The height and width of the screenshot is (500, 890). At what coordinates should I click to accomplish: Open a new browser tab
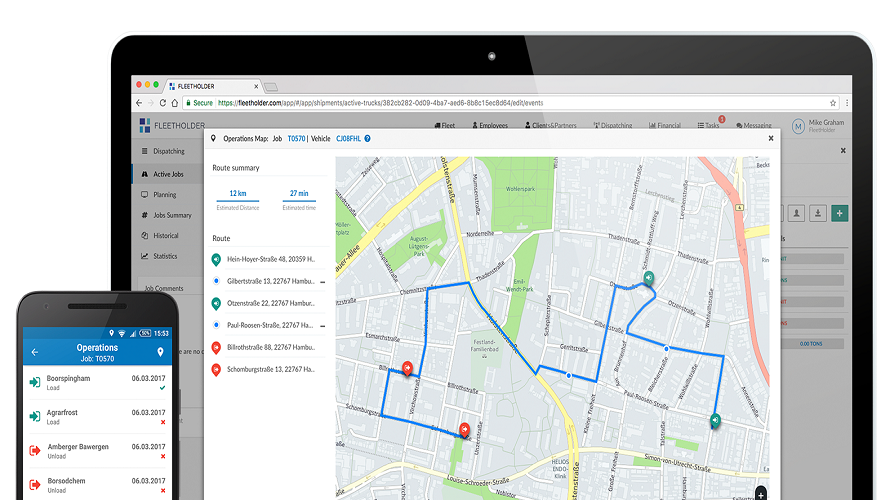click(271, 87)
